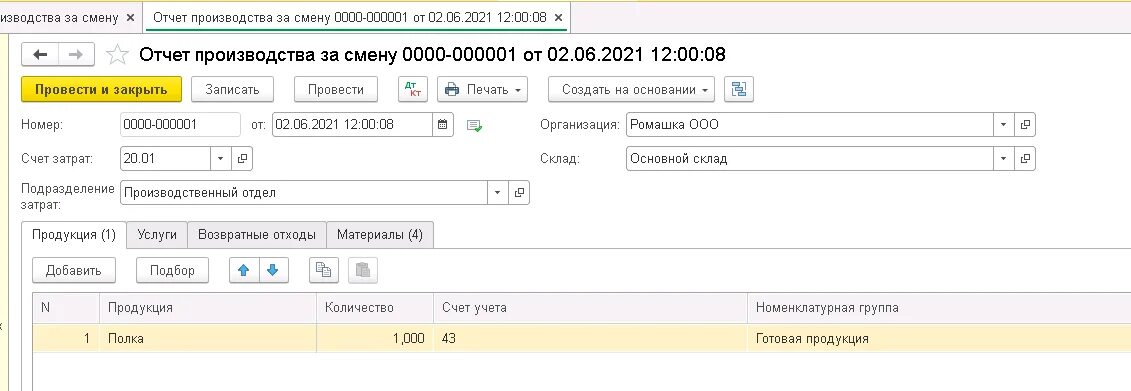
Task: Focus the Счет затрат field 20.01
Action: [166, 159]
